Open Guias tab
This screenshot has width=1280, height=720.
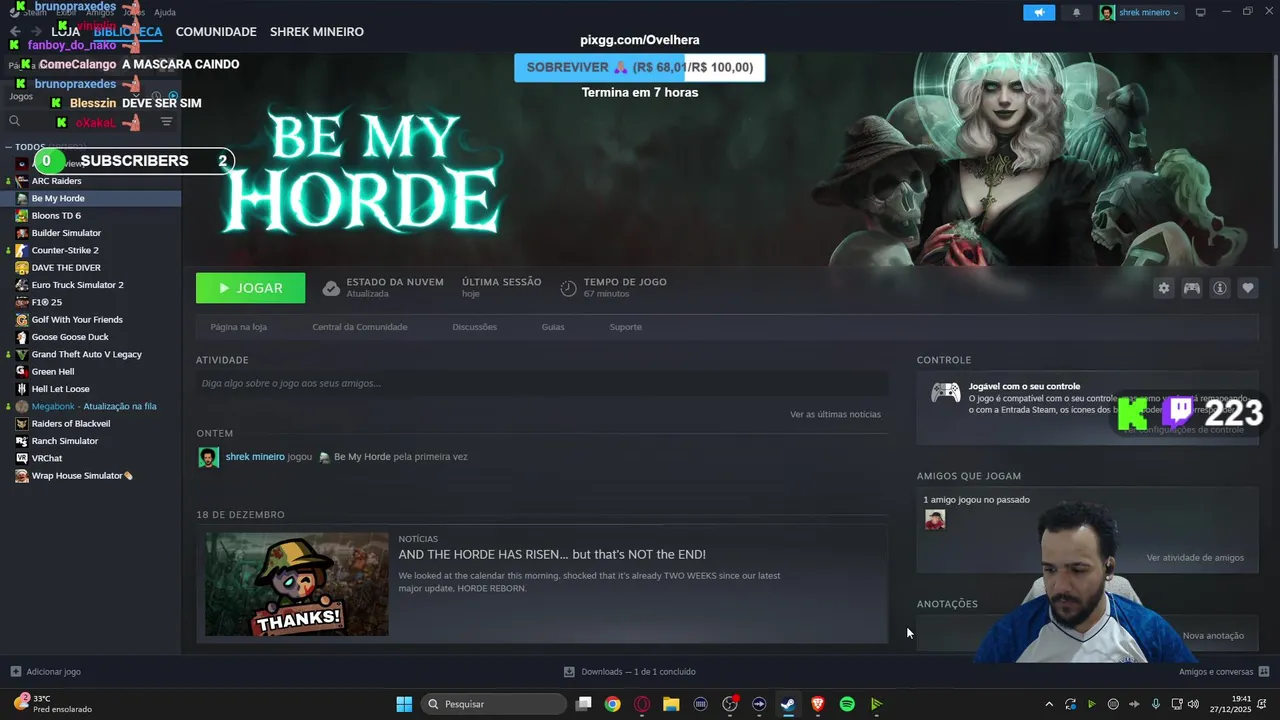point(553,327)
